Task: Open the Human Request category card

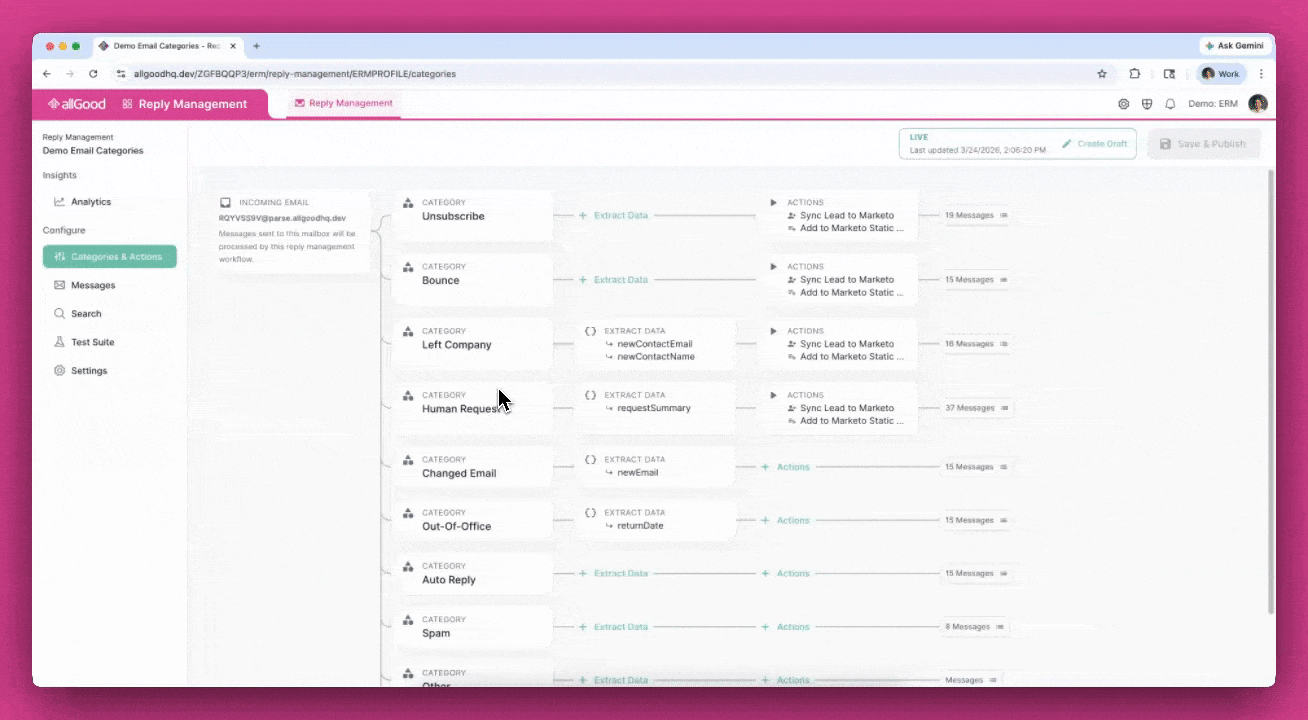Action: tap(474, 407)
